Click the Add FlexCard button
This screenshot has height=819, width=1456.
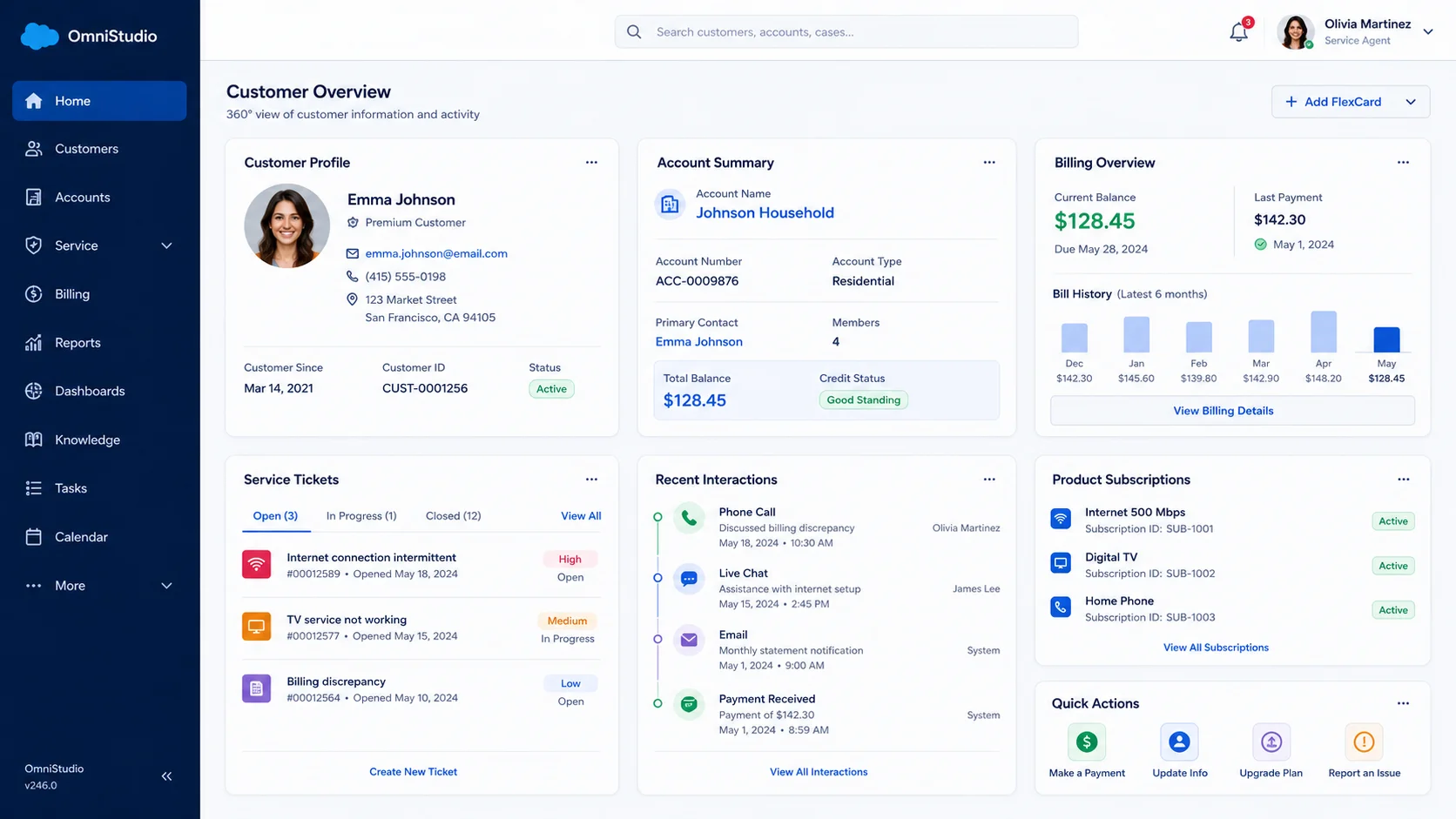[x=1334, y=102]
